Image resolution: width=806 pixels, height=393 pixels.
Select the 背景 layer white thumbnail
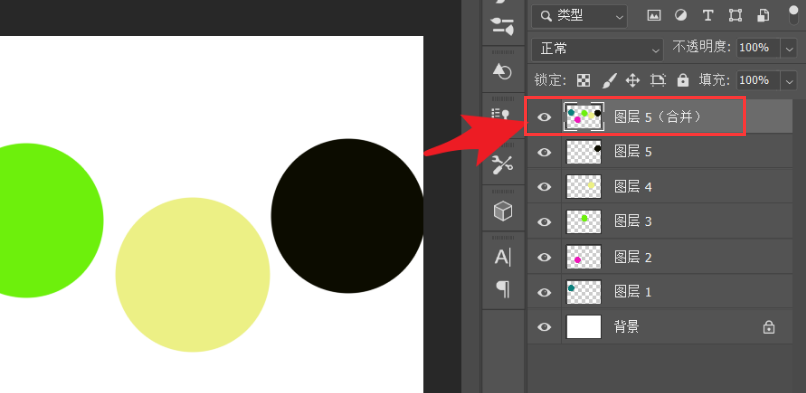point(584,327)
